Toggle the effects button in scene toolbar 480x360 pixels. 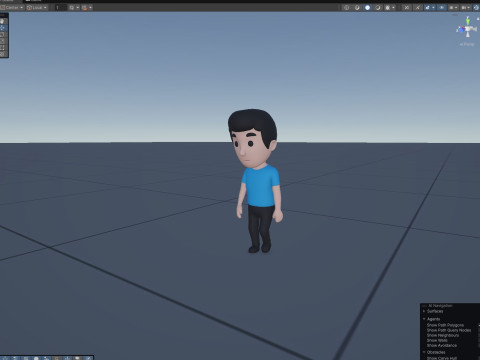pos(427,7)
